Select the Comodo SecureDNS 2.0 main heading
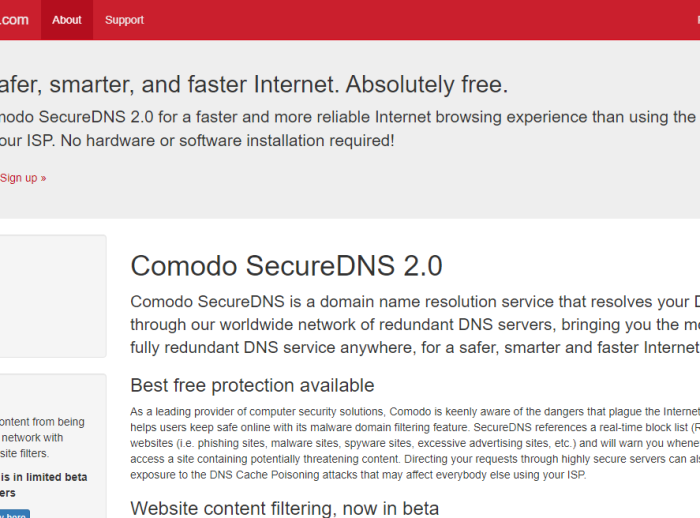 [x=286, y=266]
